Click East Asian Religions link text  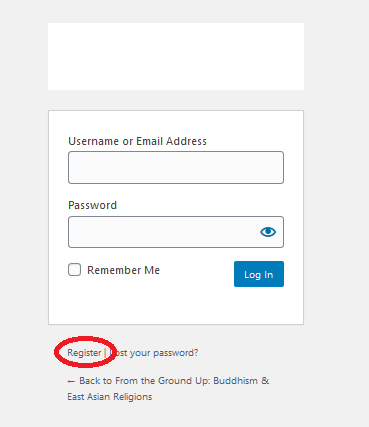coord(110,397)
